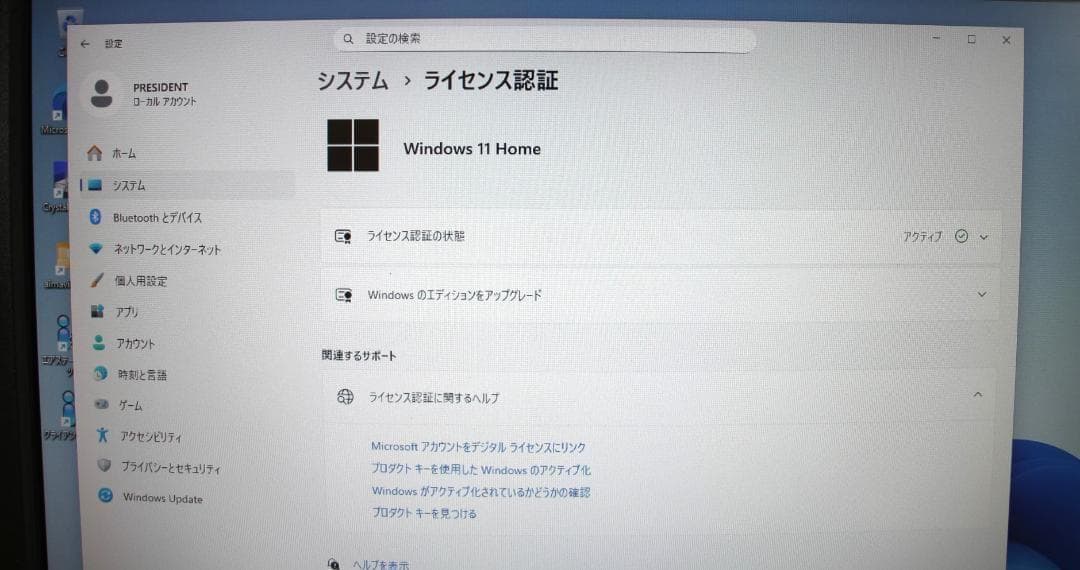Click the アクティブ status text
The height and width of the screenshot is (570, 1080).
[x=923, y=237]
